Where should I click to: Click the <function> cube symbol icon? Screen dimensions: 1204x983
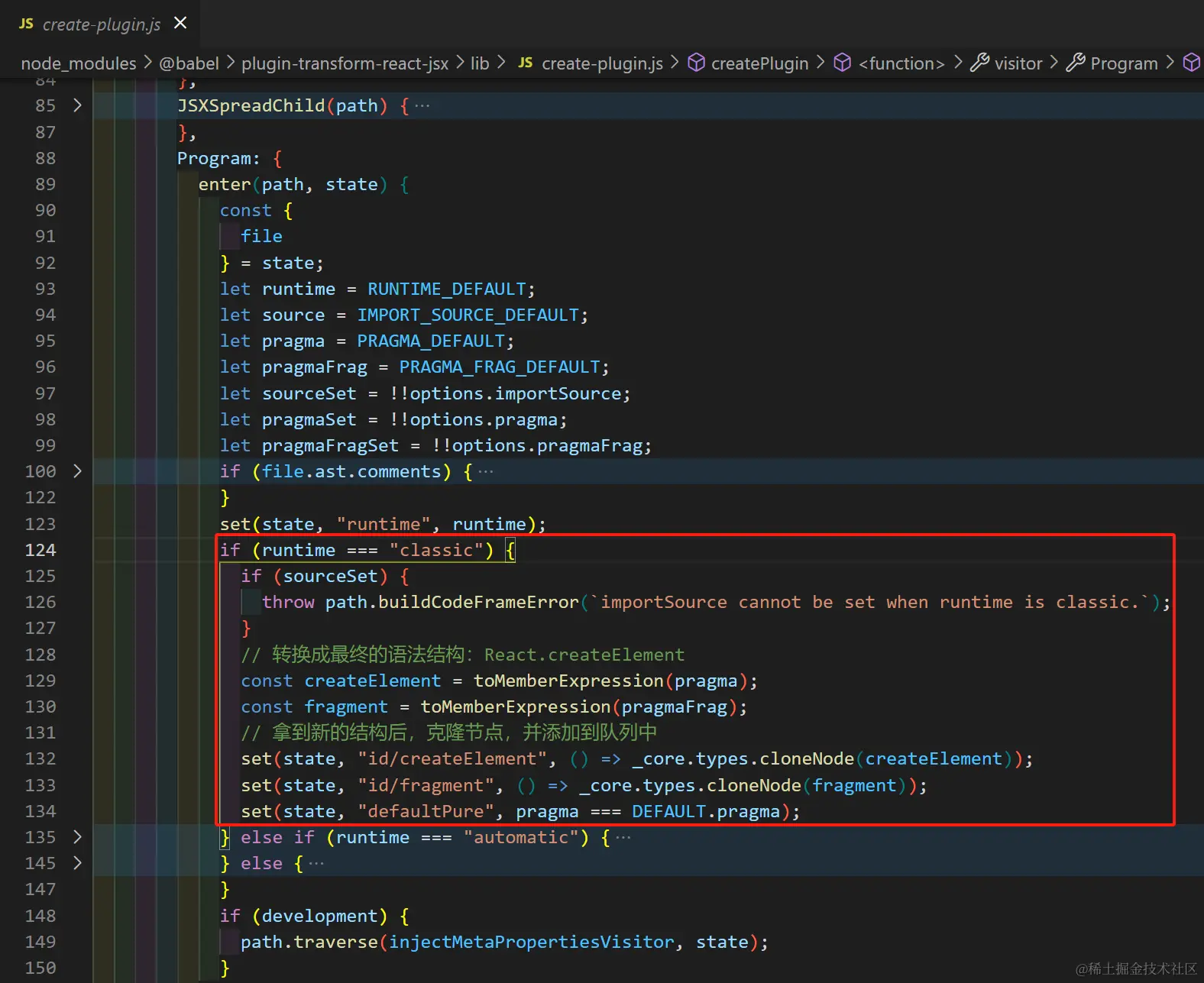coord(842,63)
